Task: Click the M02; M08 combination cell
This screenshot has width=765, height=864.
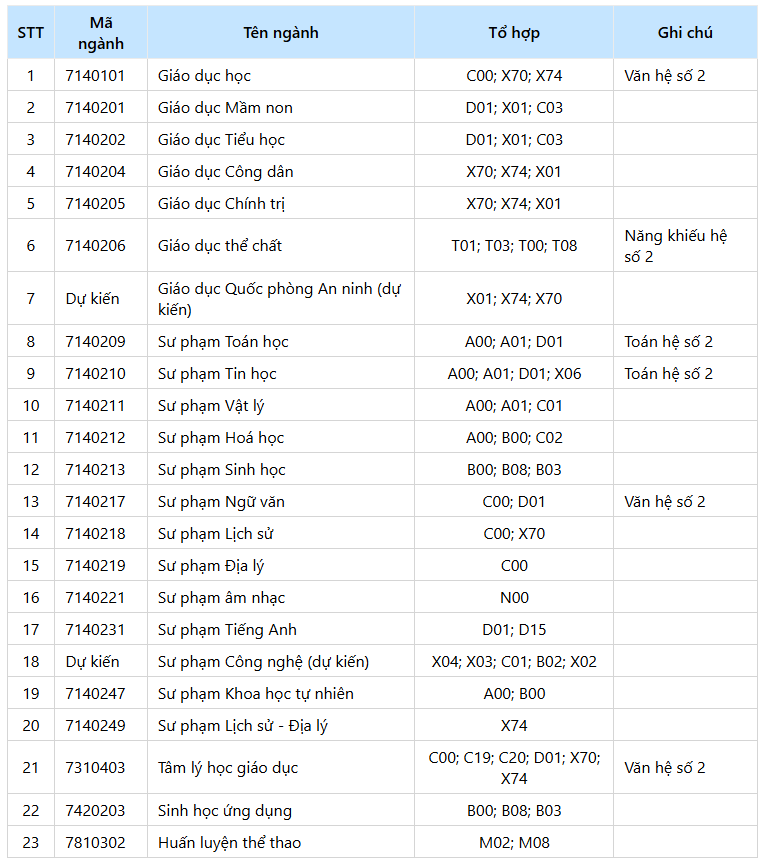Action: tap(514, 843)
